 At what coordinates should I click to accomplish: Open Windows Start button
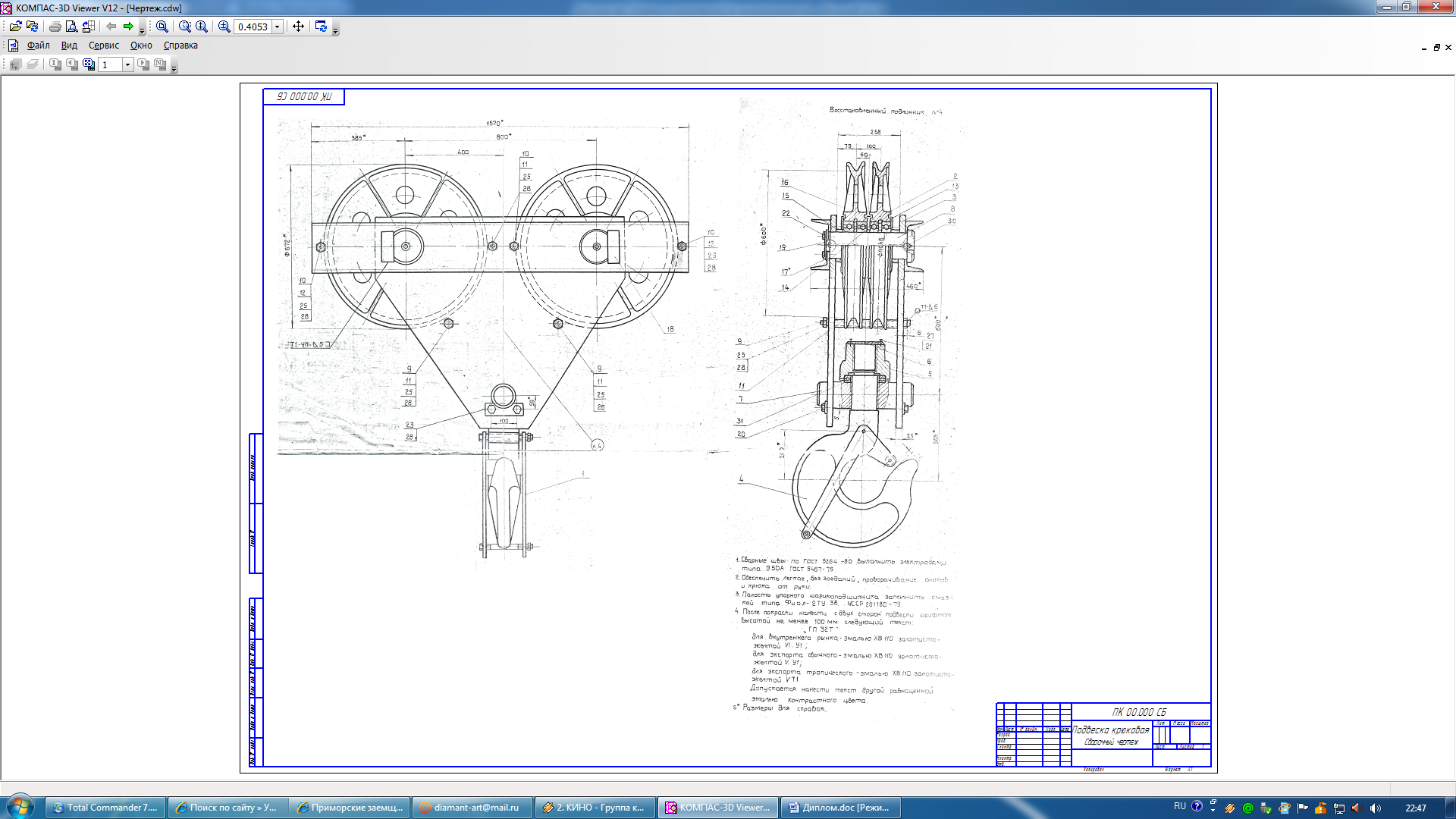(x=20, y=807)
